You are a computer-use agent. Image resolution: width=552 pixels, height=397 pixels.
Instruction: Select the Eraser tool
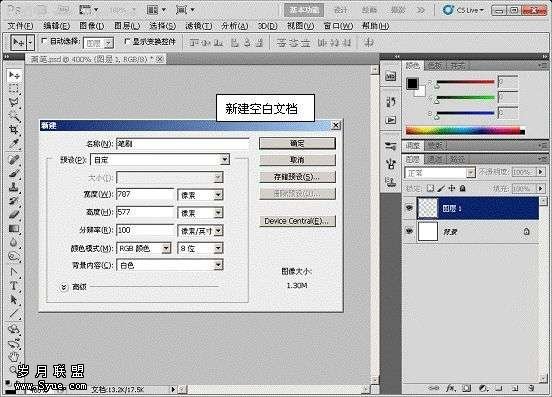pyautogui.click(x=14, y=214)
